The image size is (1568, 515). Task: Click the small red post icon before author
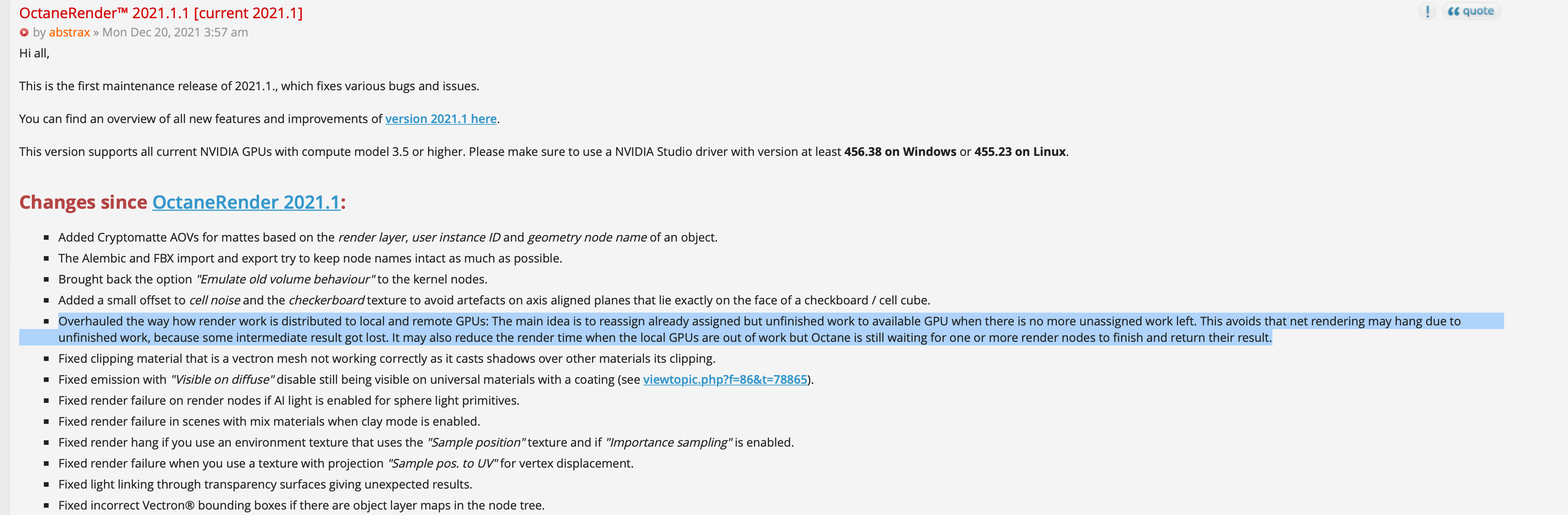(24, 33)
